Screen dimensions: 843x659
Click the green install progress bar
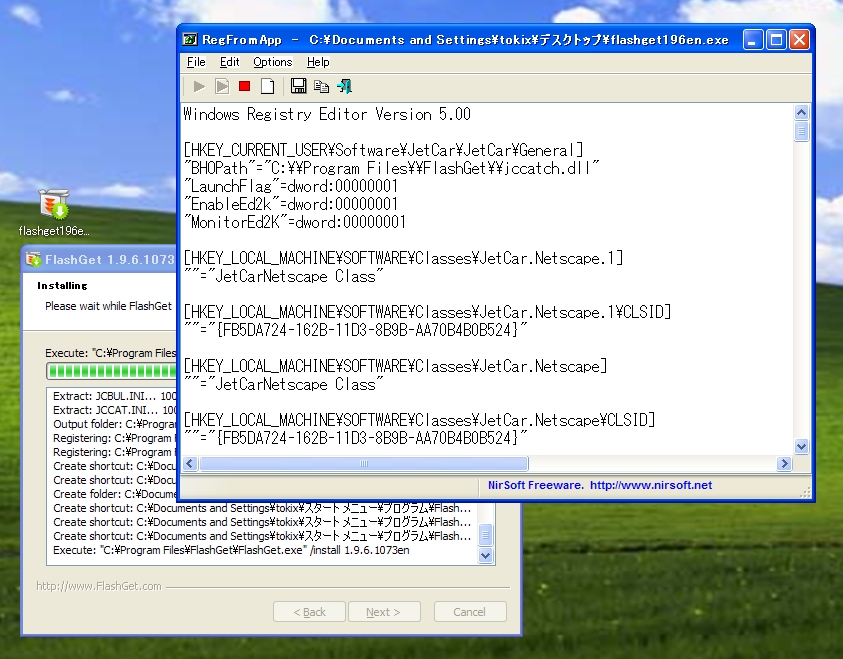click(x=112, y=371)
